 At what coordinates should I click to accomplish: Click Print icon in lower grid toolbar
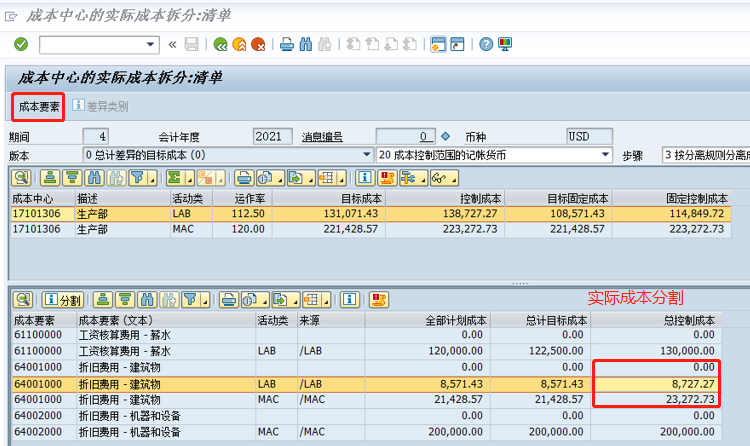pyautogui.click(x=229, y=300)
